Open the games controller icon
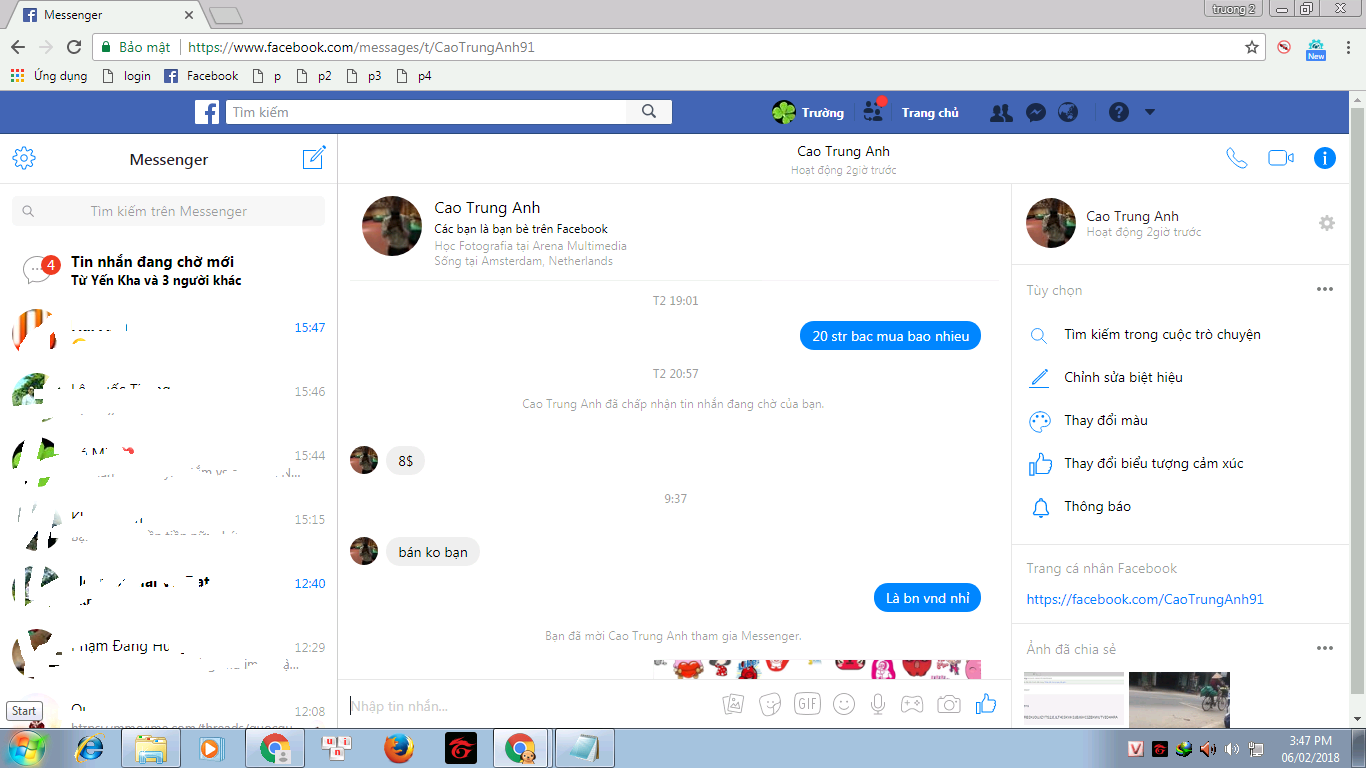This screenshot has height=768, width=1366. pos(912,704)
